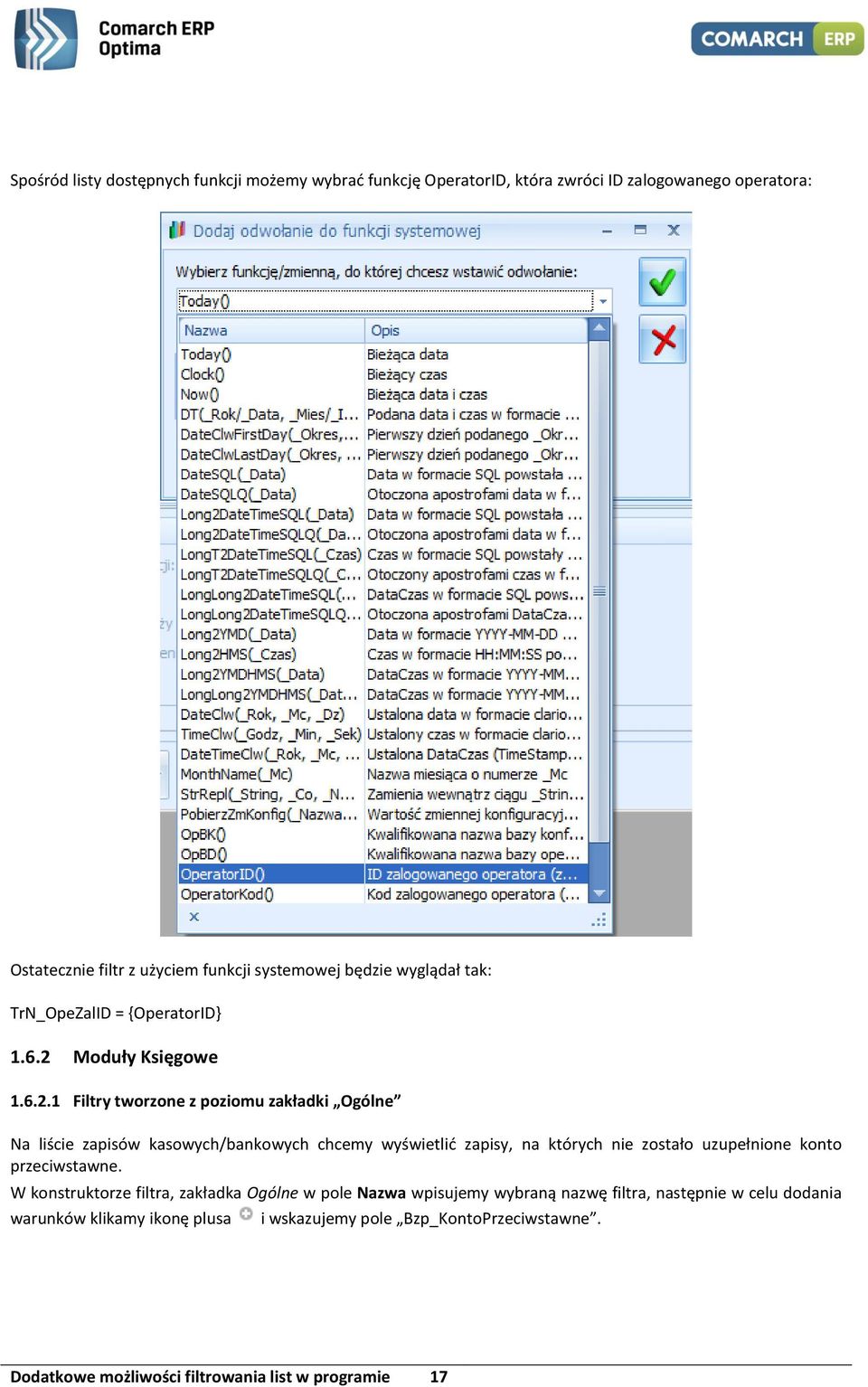Screen dimensions: 868x1387
Task: Select the Clock() function row
Action: pyautogui.click(x=383, y=374)
